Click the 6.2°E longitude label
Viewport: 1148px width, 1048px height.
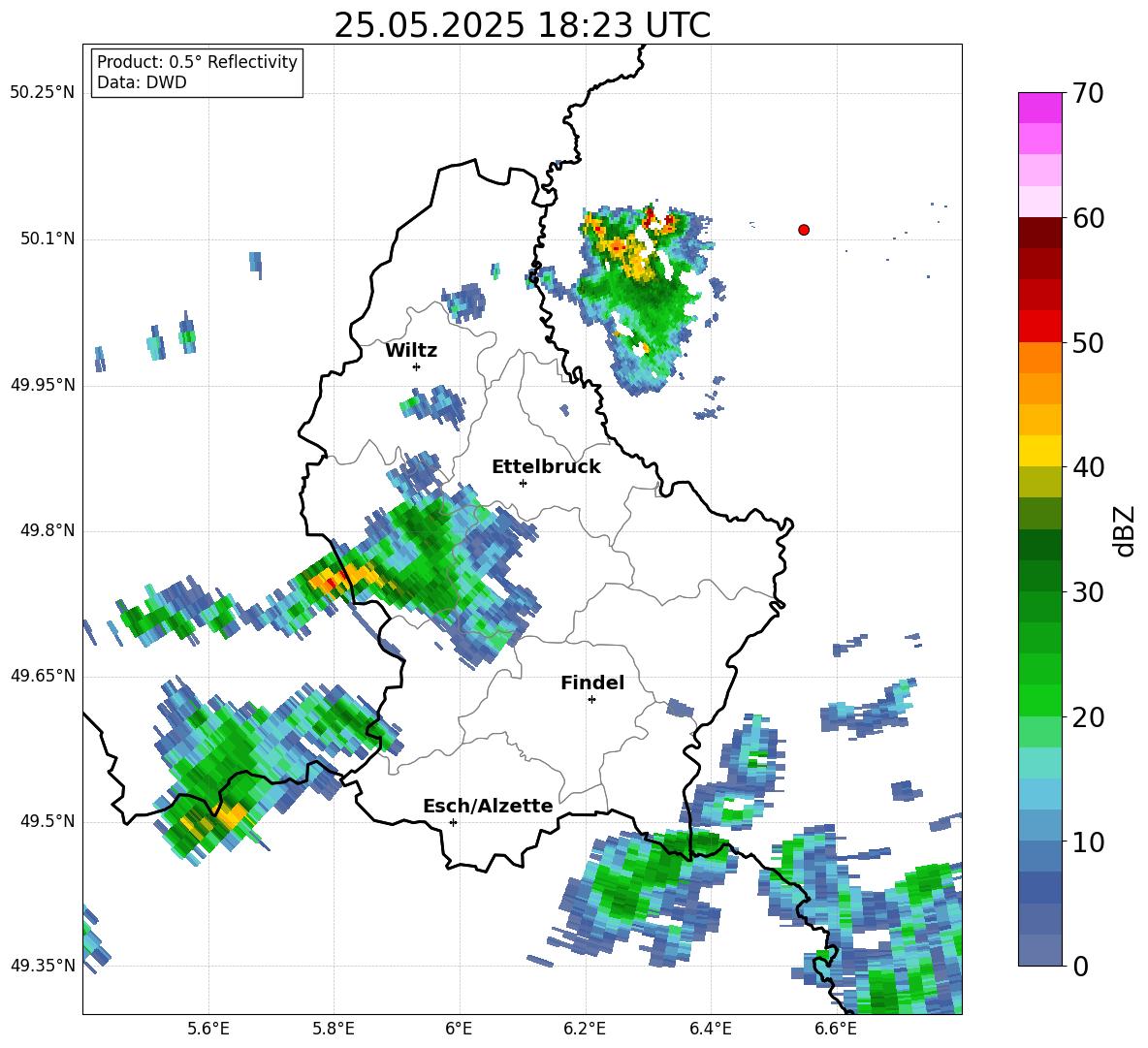585,1029
